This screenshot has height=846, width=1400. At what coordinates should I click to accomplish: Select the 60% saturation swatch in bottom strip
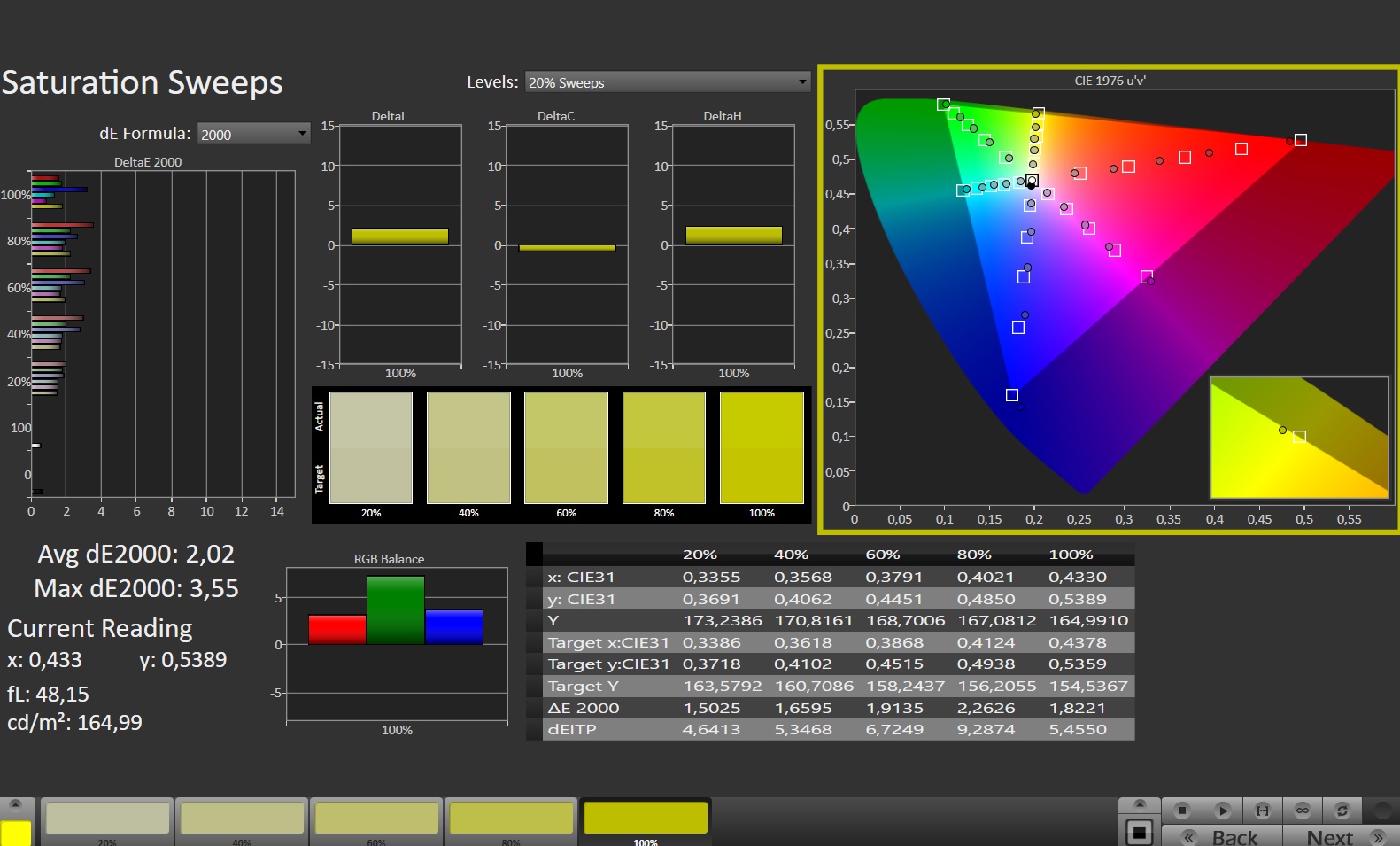376,819
